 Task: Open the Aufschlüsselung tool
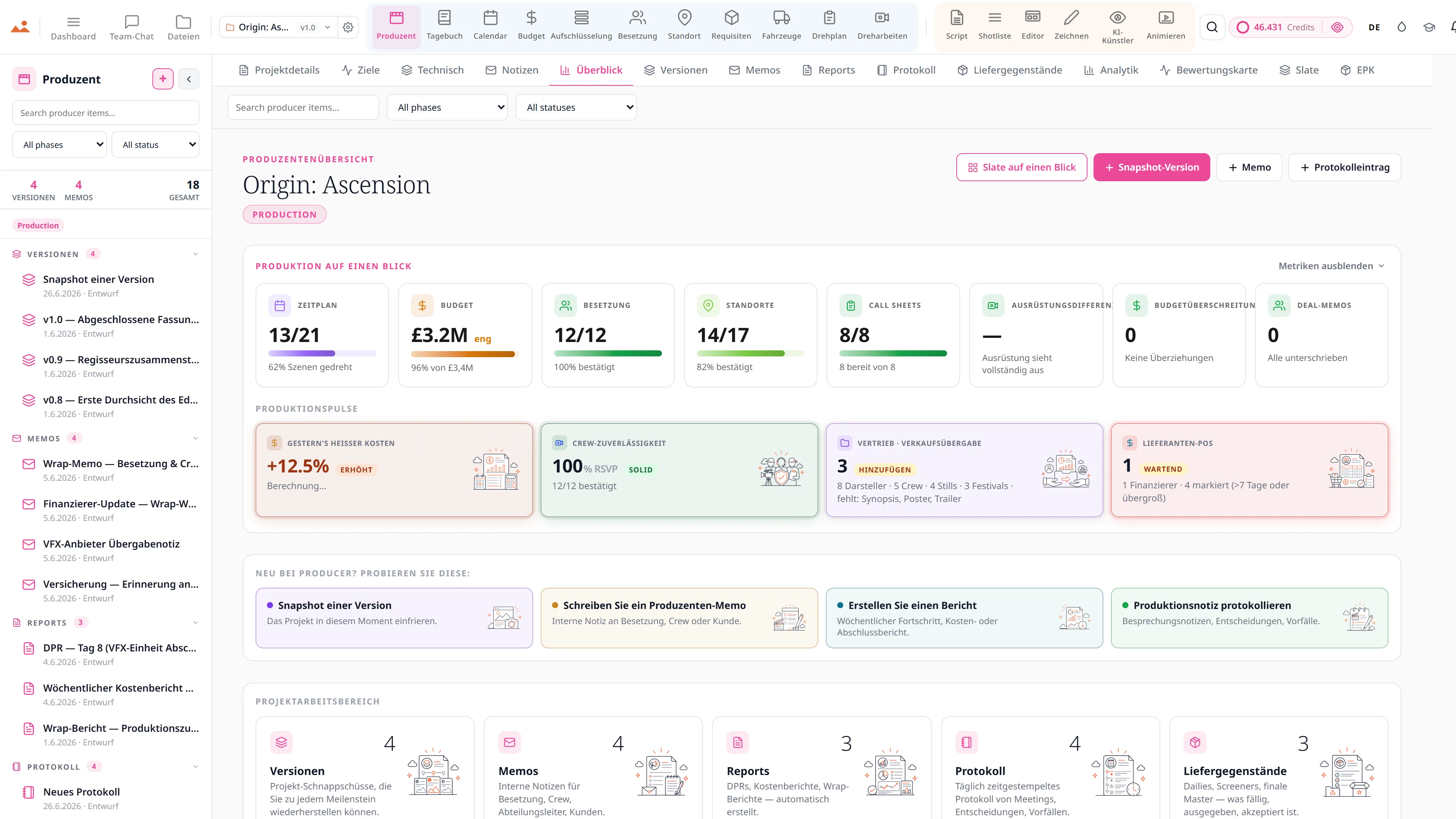point(581,26)
